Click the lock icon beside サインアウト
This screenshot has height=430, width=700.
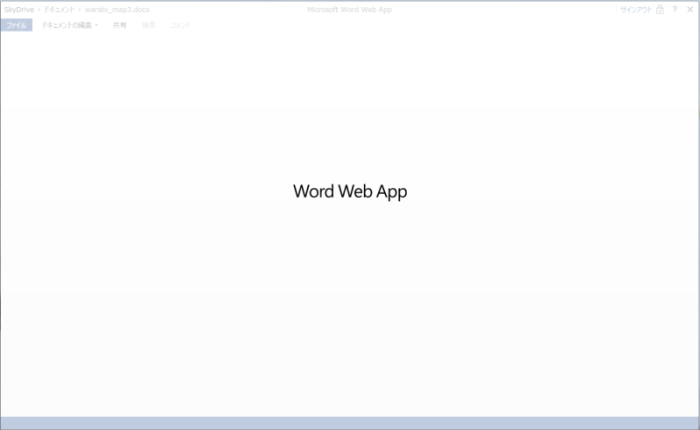point(659,9)
